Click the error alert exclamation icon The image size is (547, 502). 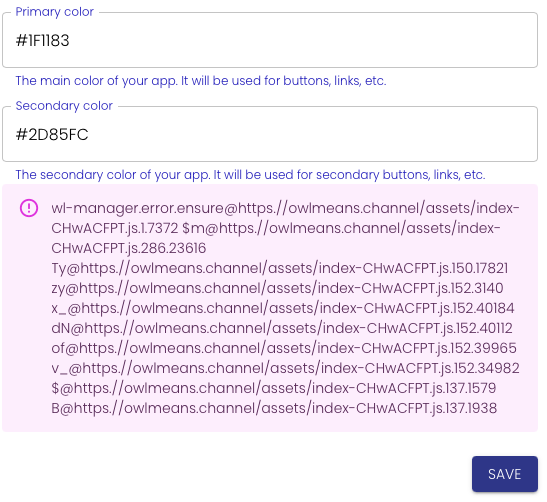(29, 208)
